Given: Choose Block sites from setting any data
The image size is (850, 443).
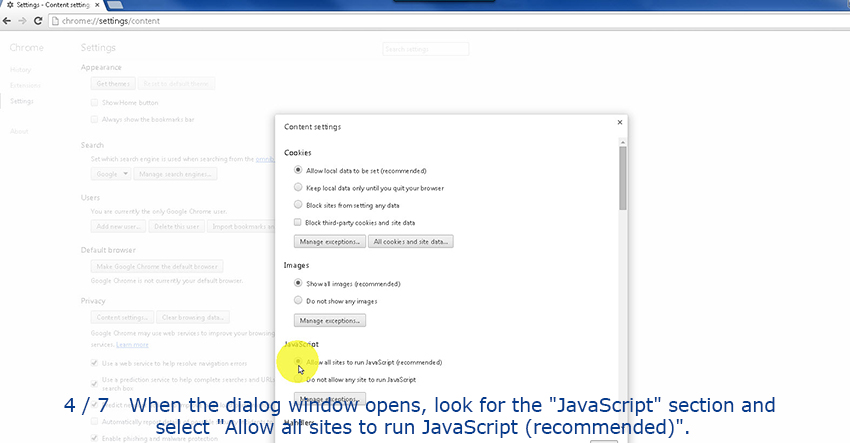Looking at the screenshot, I should 298,204.
